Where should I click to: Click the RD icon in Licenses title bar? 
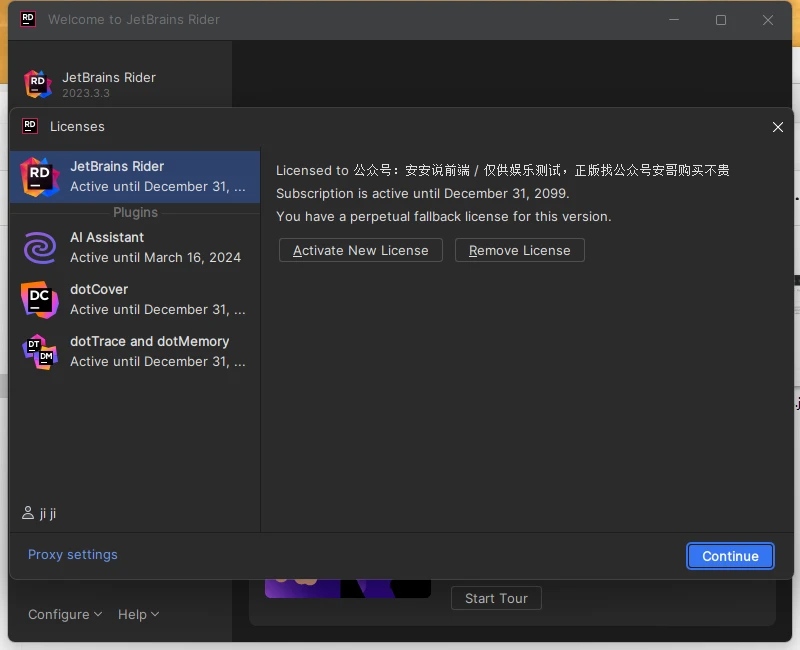(x=30, y=126)
